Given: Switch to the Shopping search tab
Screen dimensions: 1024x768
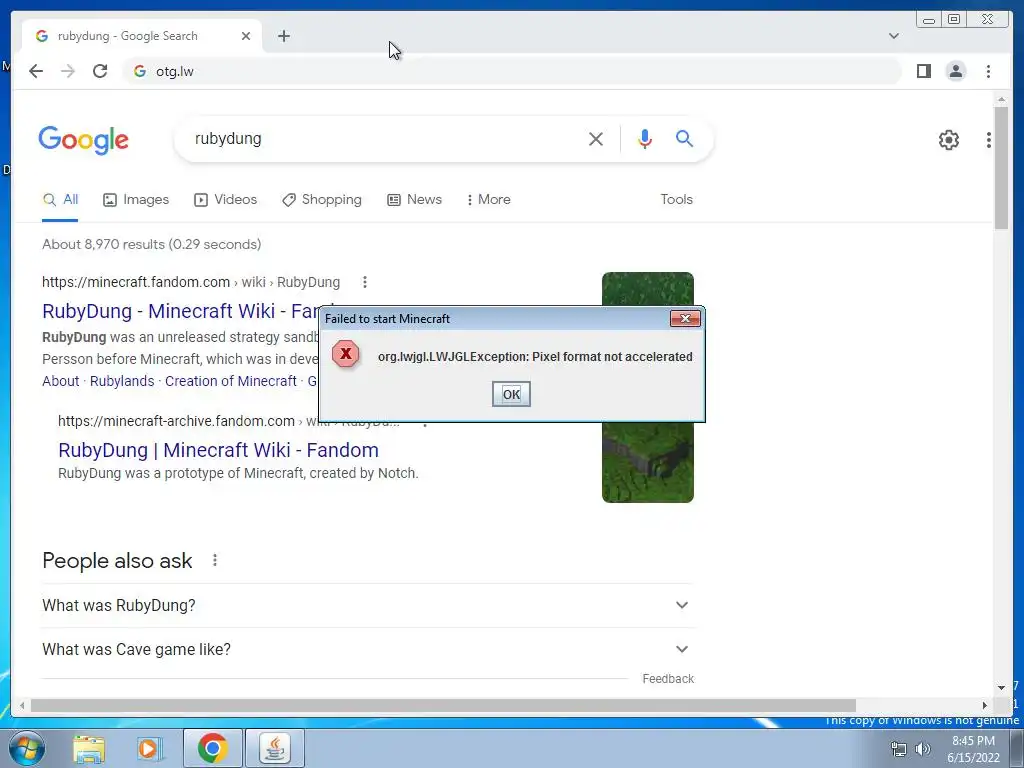Looking at the screenshot, I should (x=321, y=200).
